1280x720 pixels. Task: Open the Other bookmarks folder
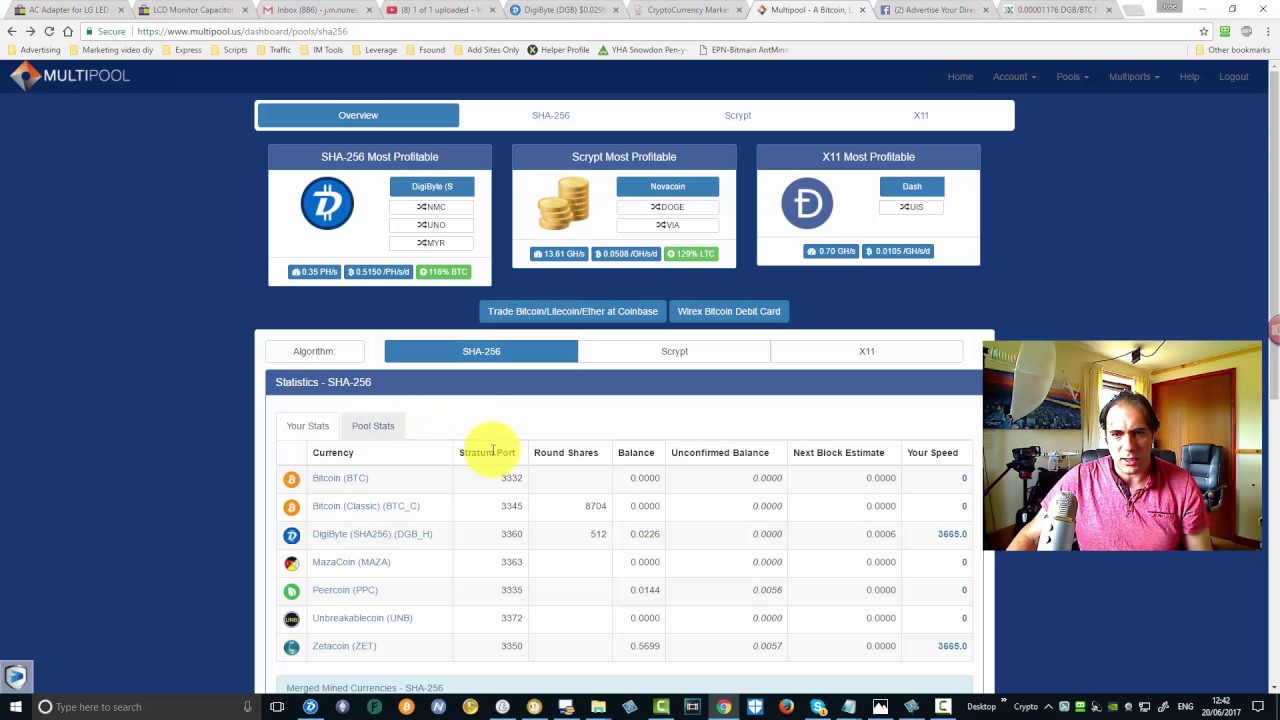click(1232, 50)
